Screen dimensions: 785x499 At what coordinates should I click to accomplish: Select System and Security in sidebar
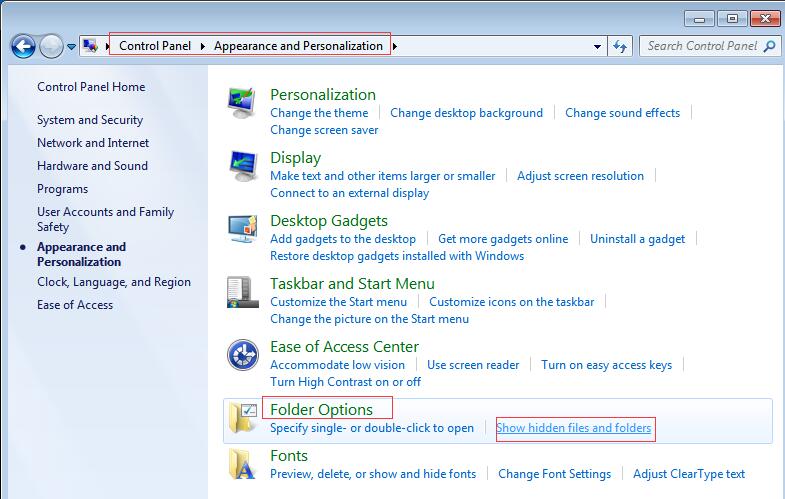90,120
